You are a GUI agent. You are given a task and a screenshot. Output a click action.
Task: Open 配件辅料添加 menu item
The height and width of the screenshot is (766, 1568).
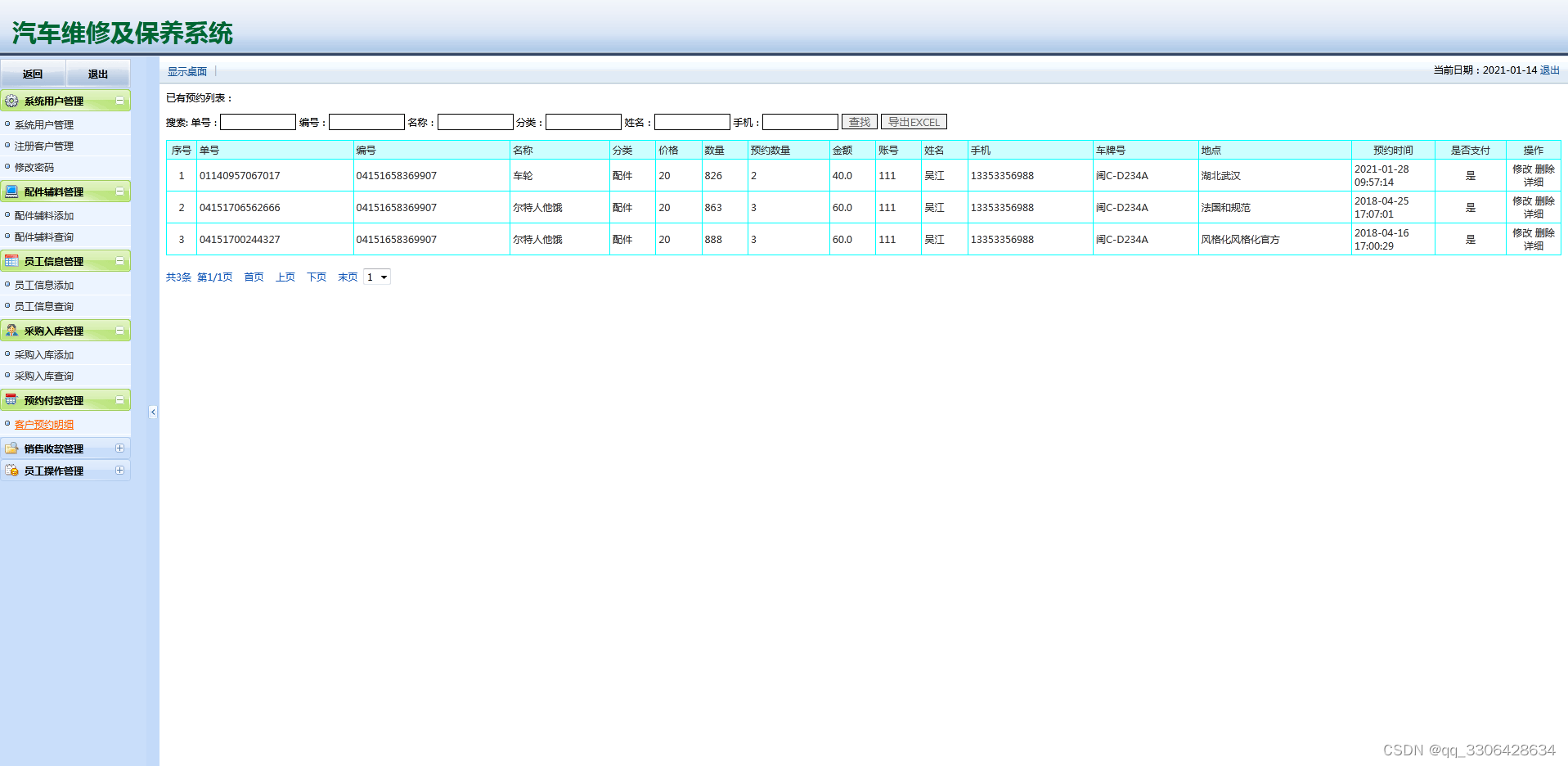(44, 216)
